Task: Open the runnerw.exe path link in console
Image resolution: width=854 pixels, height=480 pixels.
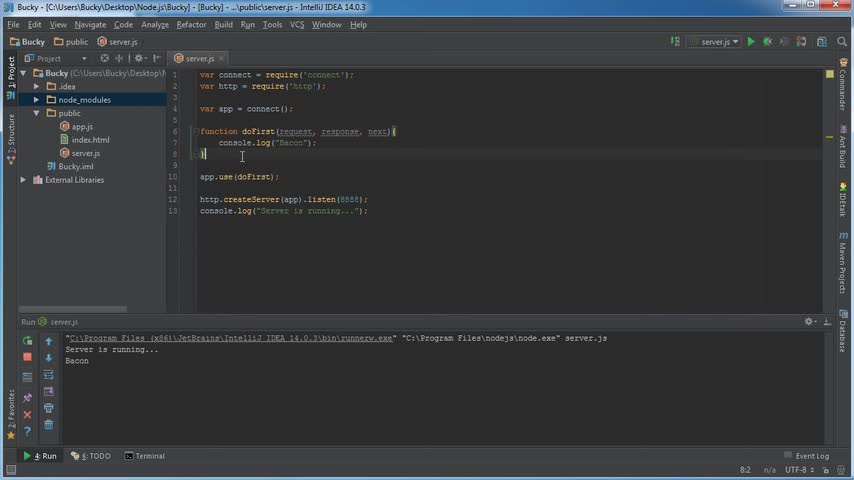Action: (230, 338)
